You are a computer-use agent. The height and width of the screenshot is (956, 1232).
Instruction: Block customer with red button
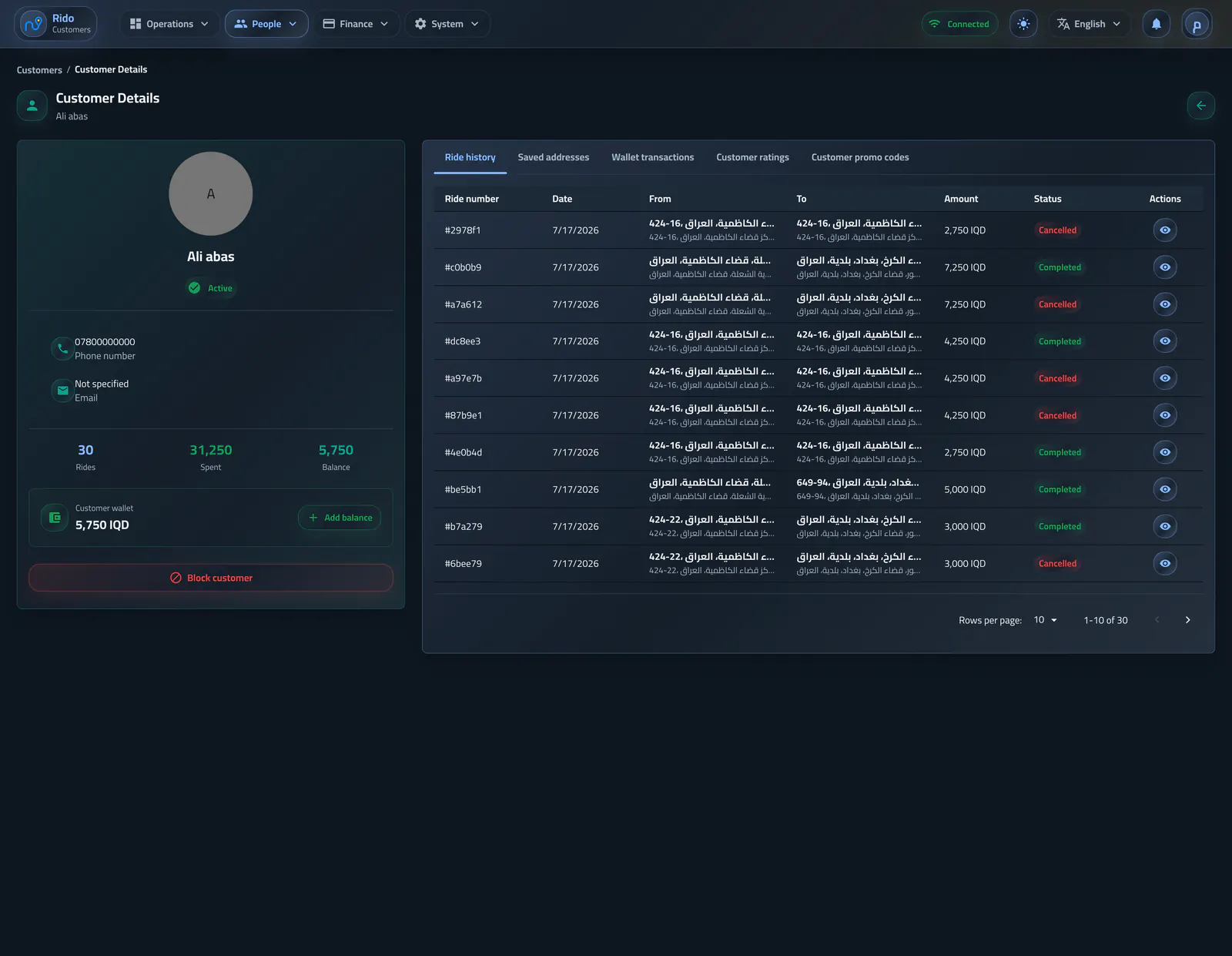[211, 578]
